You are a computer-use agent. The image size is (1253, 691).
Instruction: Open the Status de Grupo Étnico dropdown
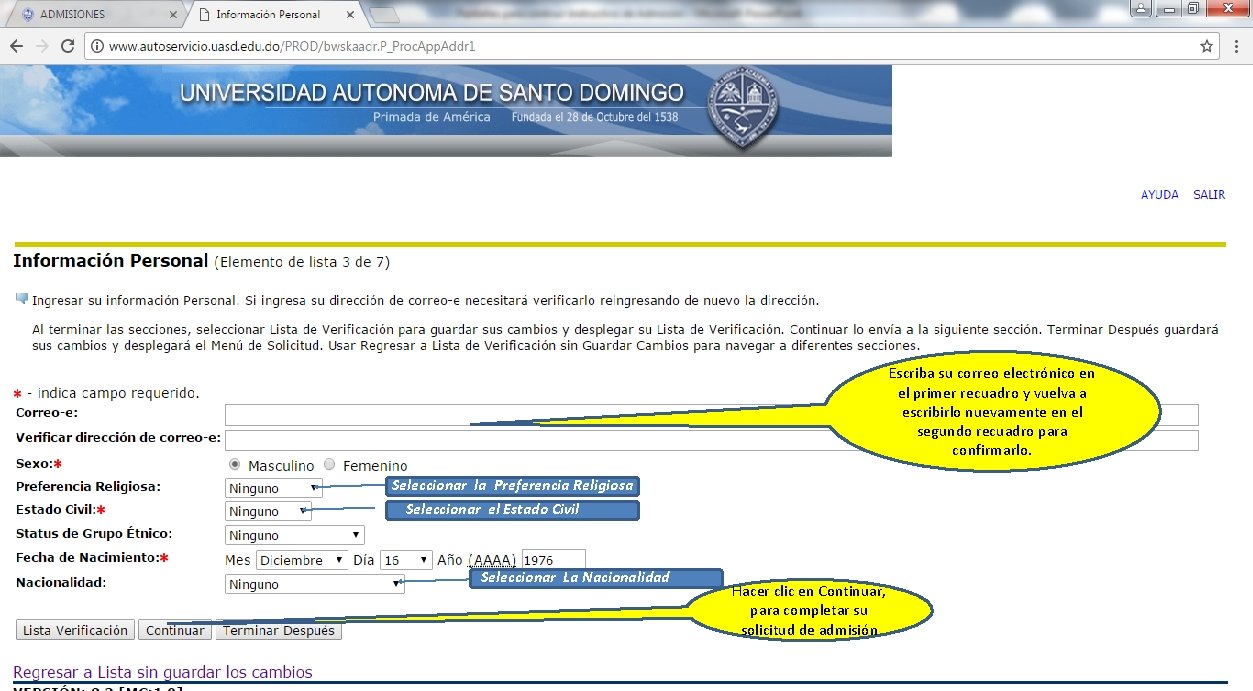coord(295,535)
